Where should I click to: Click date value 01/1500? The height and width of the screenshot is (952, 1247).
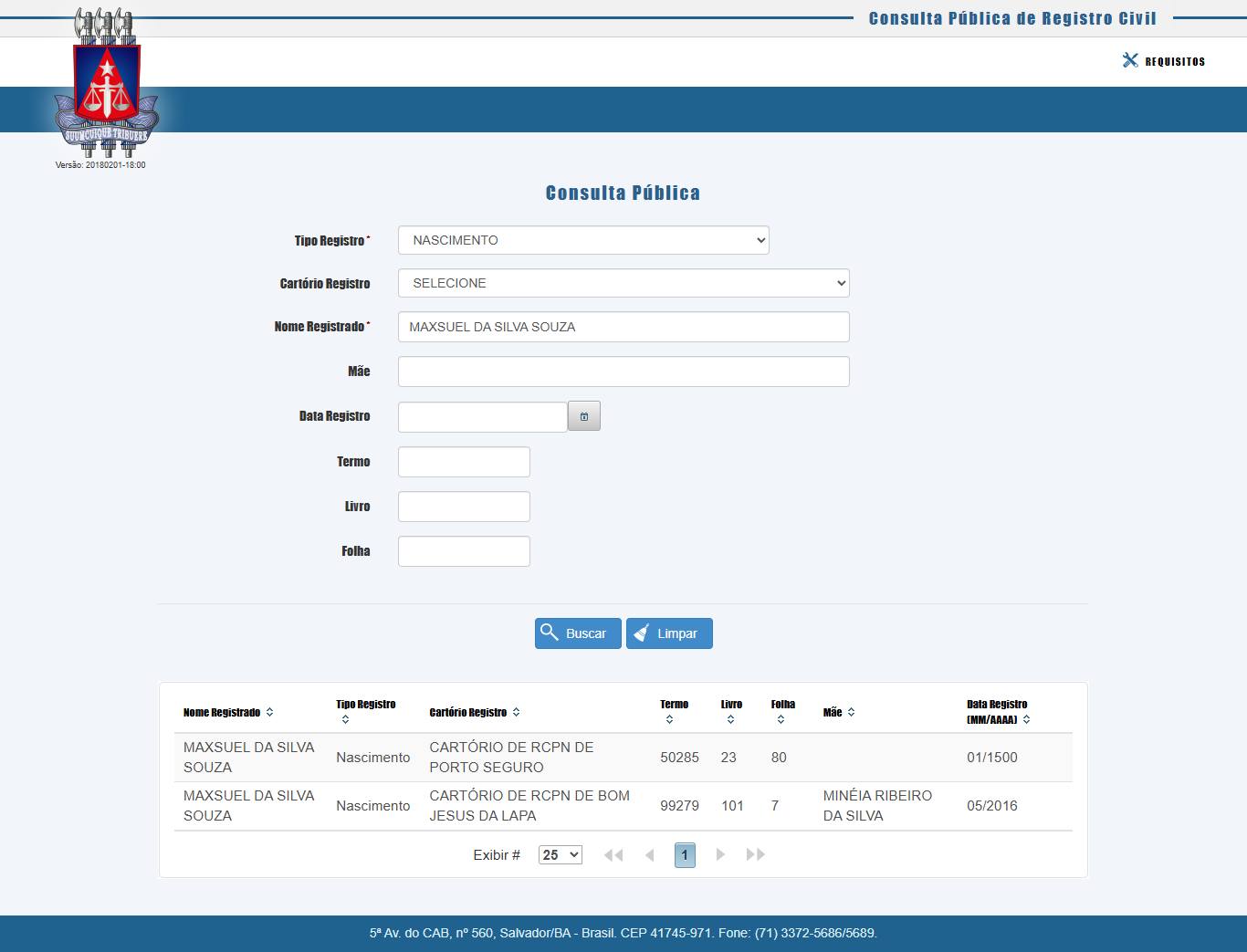[991, 758]
